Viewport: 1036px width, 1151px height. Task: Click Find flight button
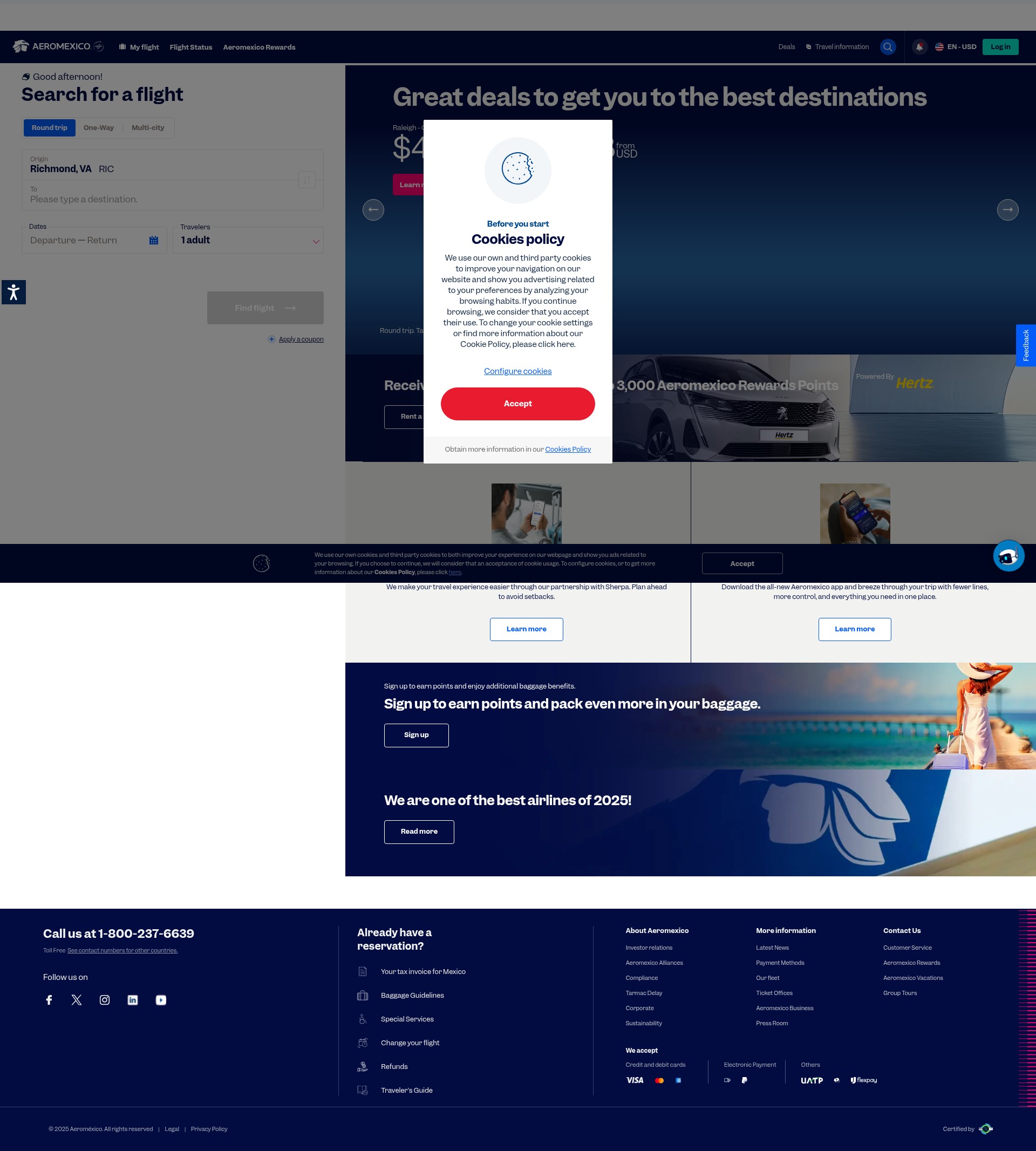click(x=265, y=308)
